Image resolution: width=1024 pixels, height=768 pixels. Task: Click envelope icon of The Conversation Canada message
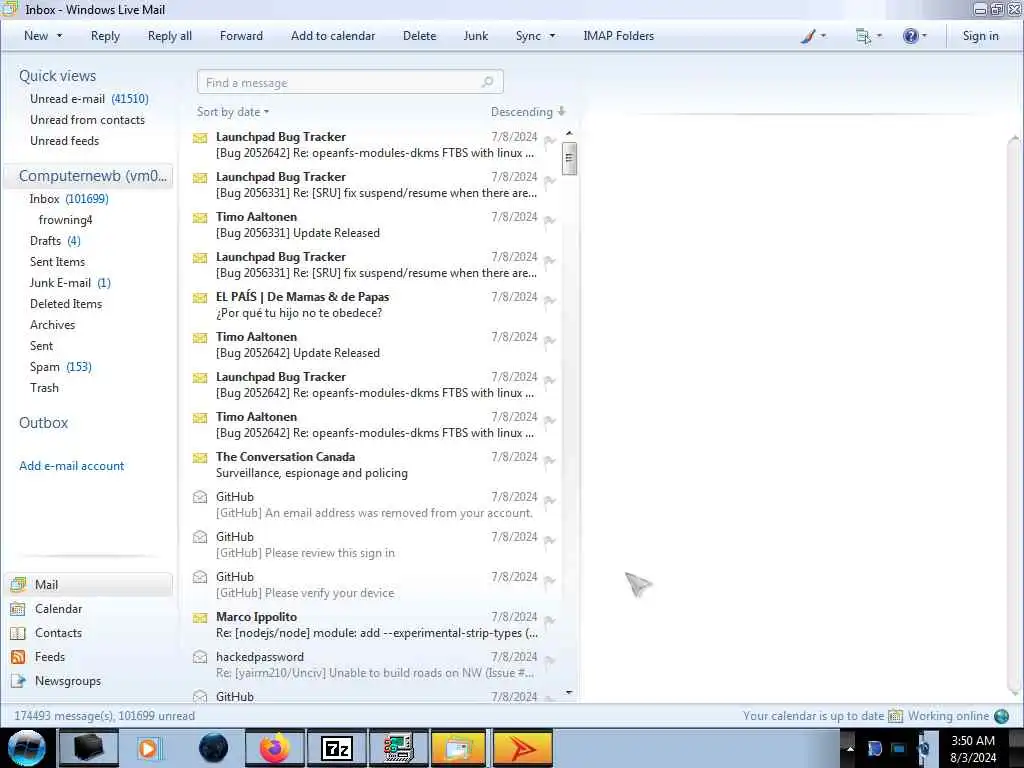pyautogui.click(x=200, y=458)
